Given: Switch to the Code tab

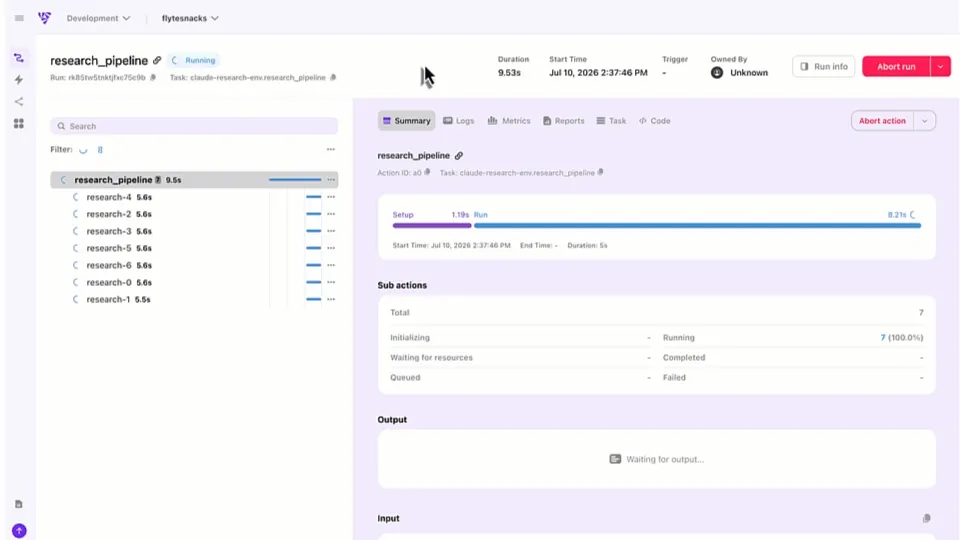Looking at the screenshot, I should click(x=654, y=121).
